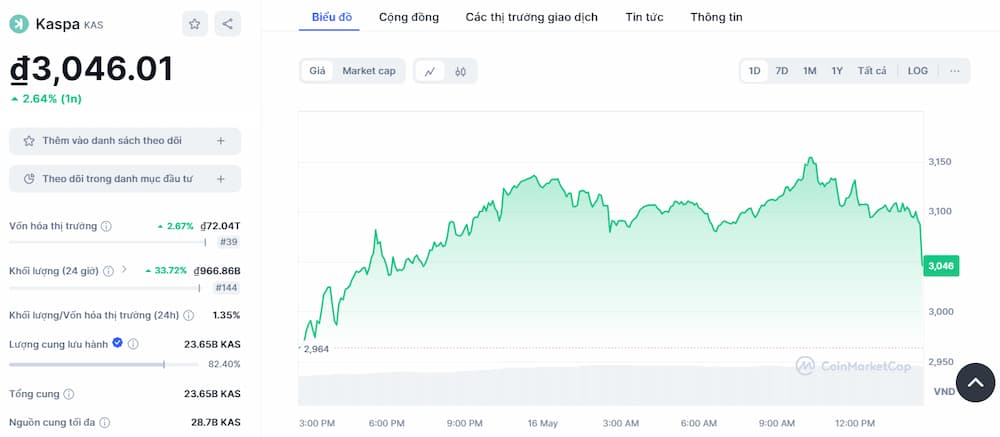Click the info icon beside Vốn hóa thị trường
Viewport: 1000px width, 437px height.
(107, 227)
